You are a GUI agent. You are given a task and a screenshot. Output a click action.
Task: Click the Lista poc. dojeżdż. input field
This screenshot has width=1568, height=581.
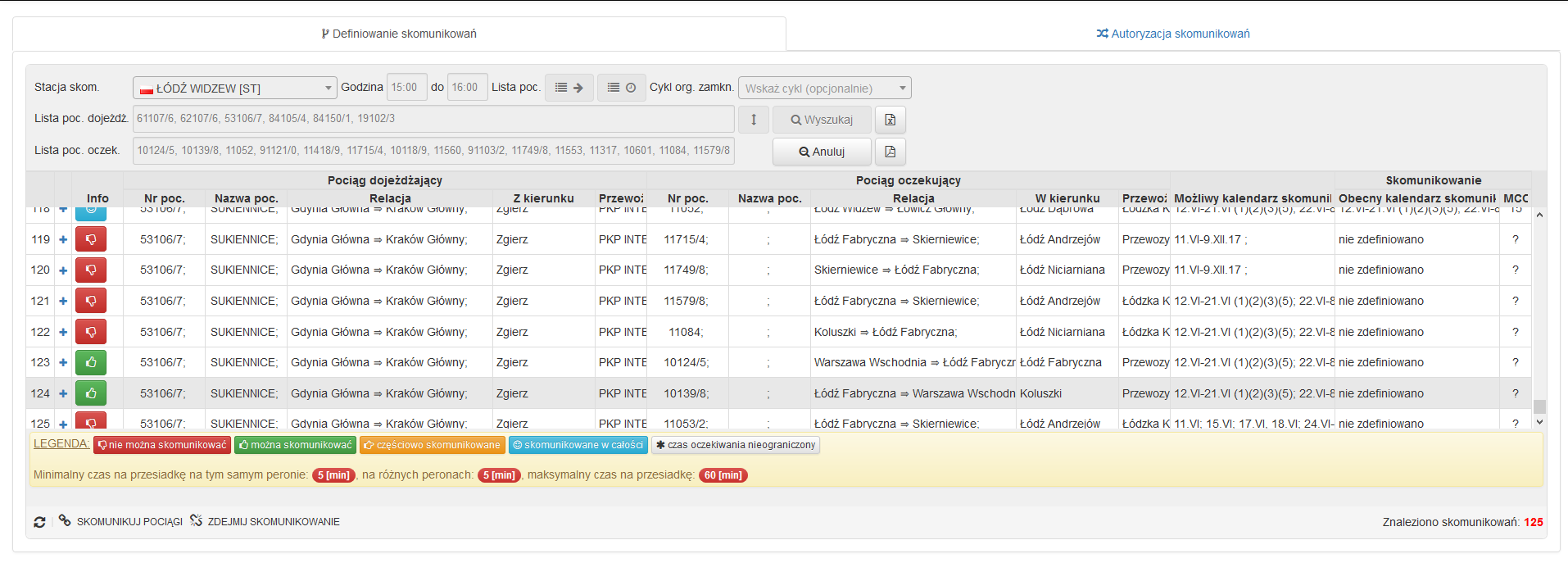coord(433,119)
